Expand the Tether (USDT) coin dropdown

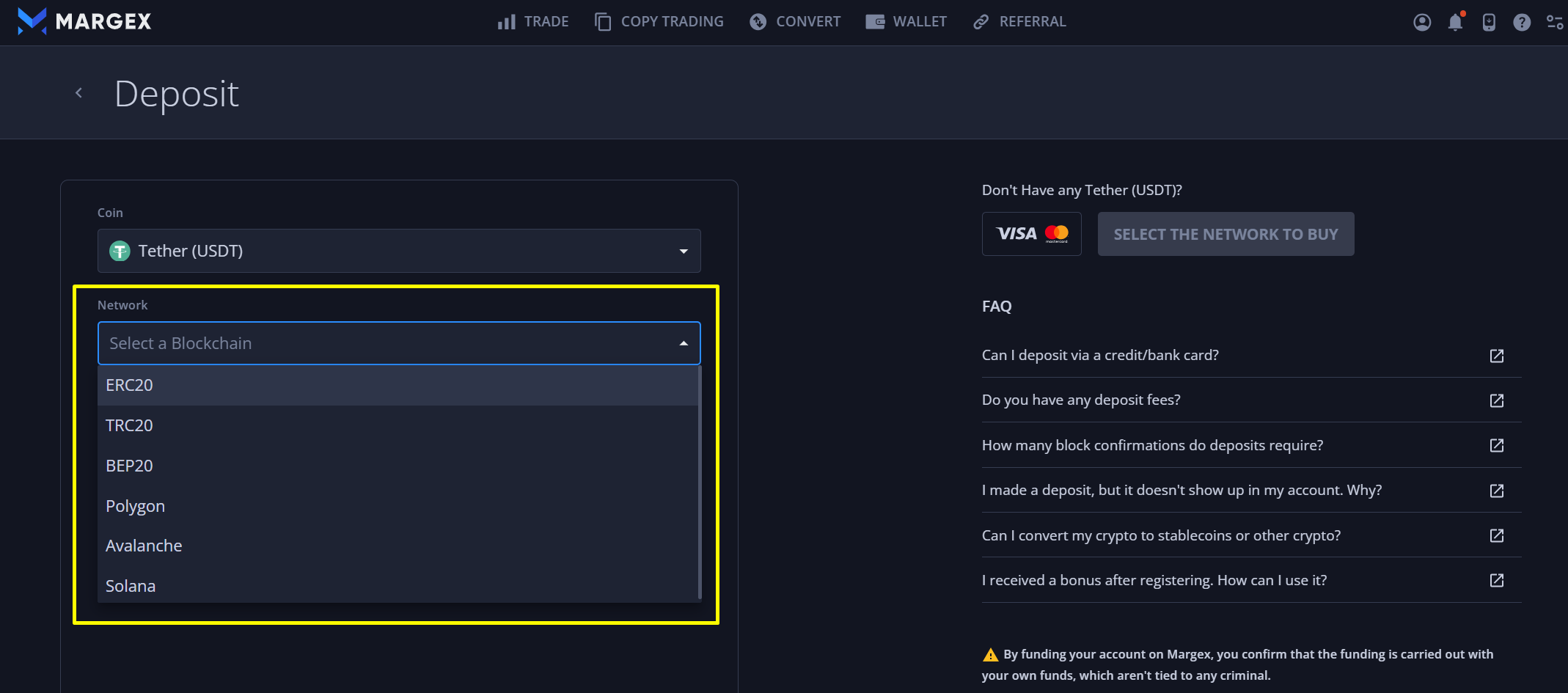coord(399,251)
